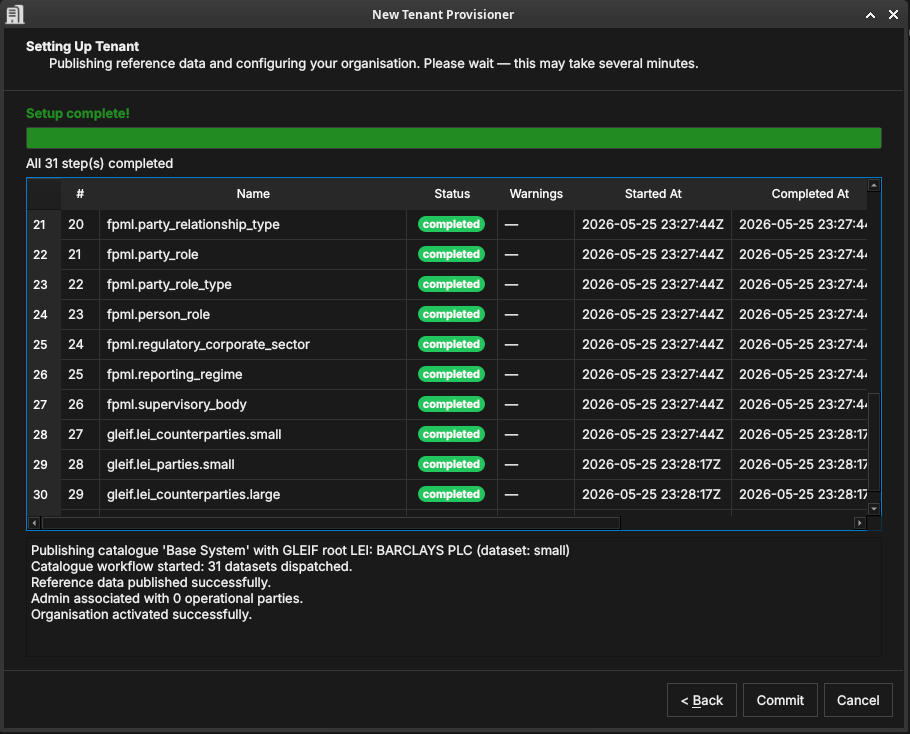Screen dimensions: 910x734
Task: Select fpml.regulatory_corporate_sector in the table
Action: pyautogui.click(x=208, y=345)
